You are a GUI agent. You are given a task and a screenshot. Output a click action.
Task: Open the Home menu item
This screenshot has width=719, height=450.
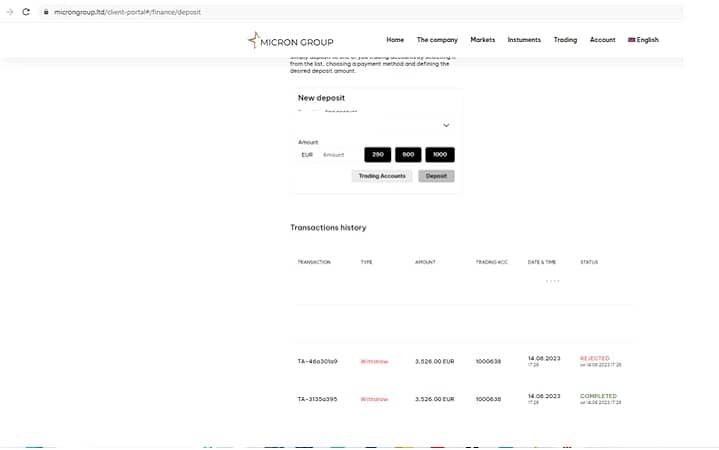click(395, 40)
